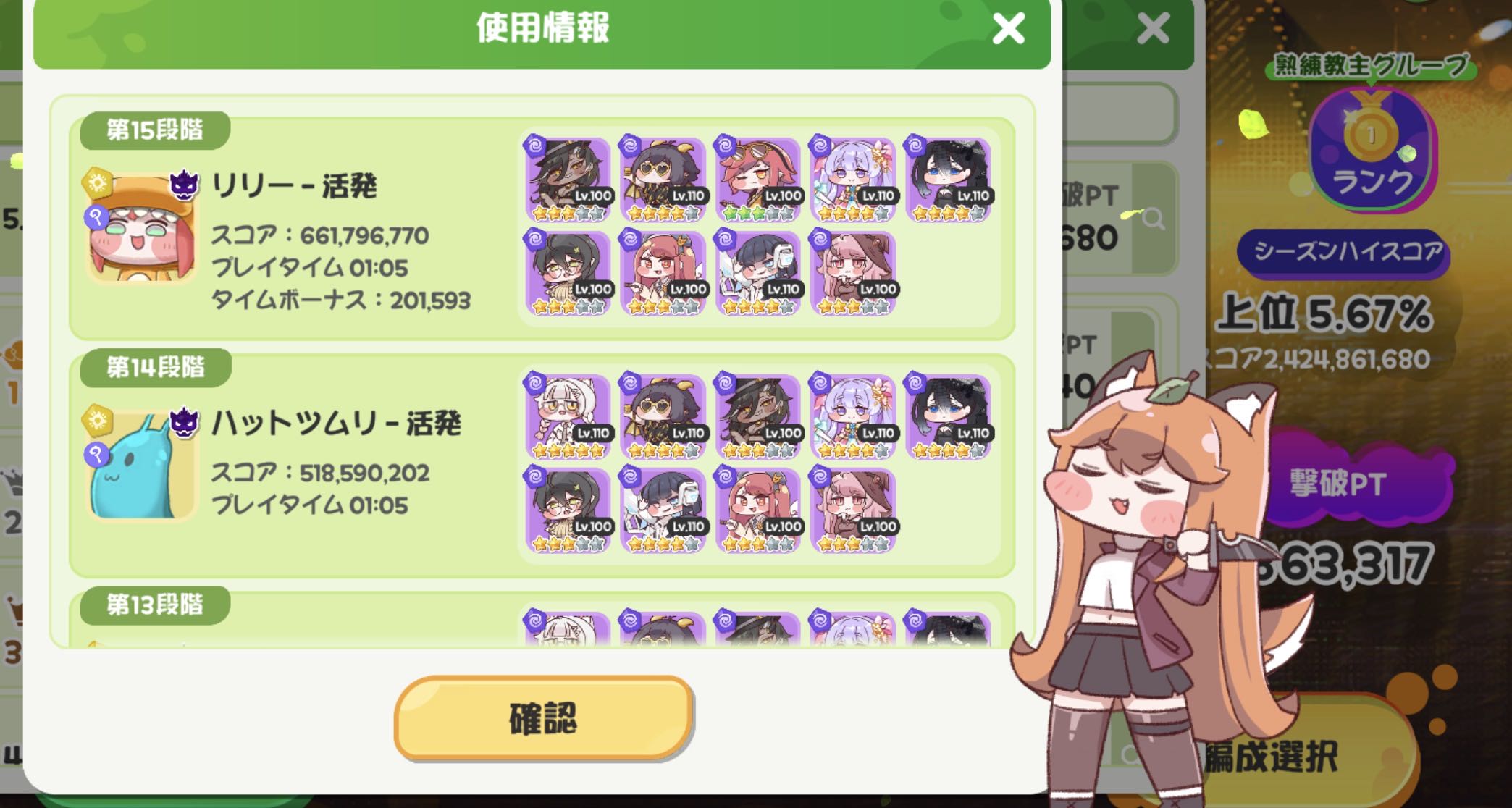Click the headphone character Lv.110 in stage 14
1512x808 pixels.
(664, 510)
